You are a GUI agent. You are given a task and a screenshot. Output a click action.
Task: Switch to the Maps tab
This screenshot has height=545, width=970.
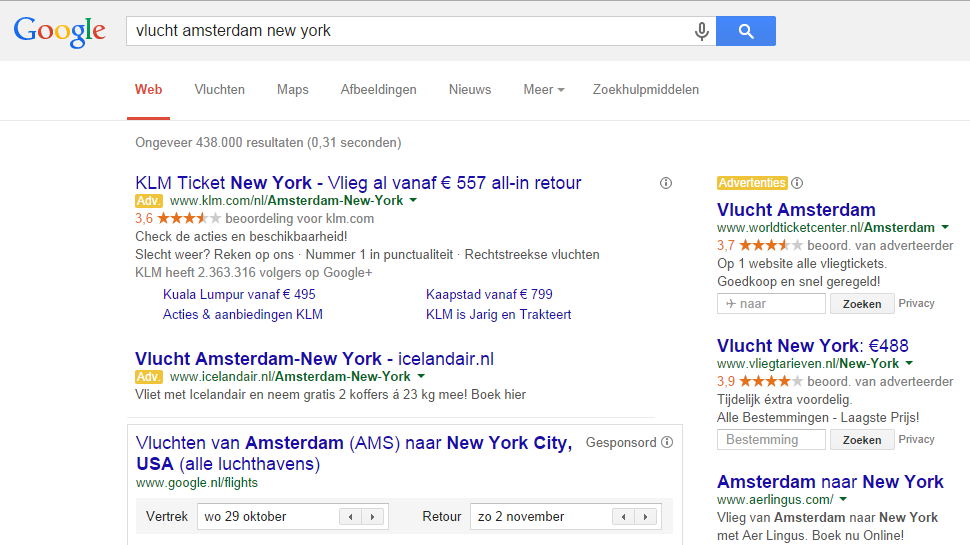pyautogui.click(x=293, y=90)
